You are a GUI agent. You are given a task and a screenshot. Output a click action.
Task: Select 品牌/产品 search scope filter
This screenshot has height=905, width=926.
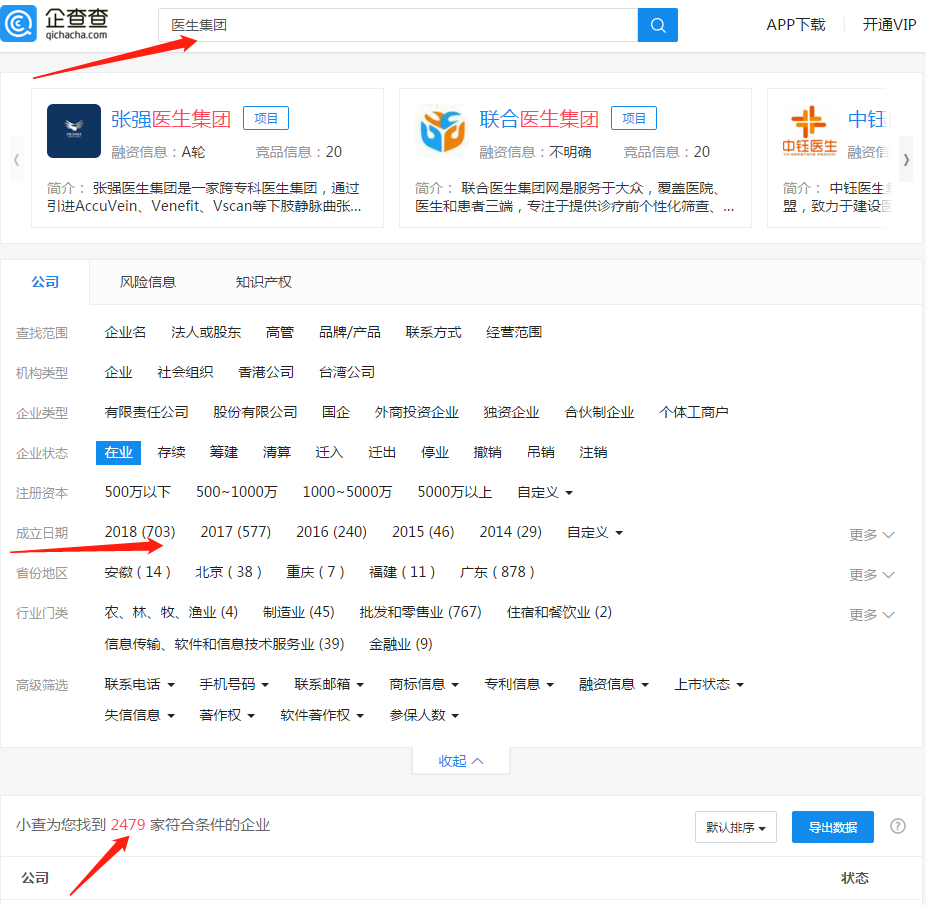(350, 332)
